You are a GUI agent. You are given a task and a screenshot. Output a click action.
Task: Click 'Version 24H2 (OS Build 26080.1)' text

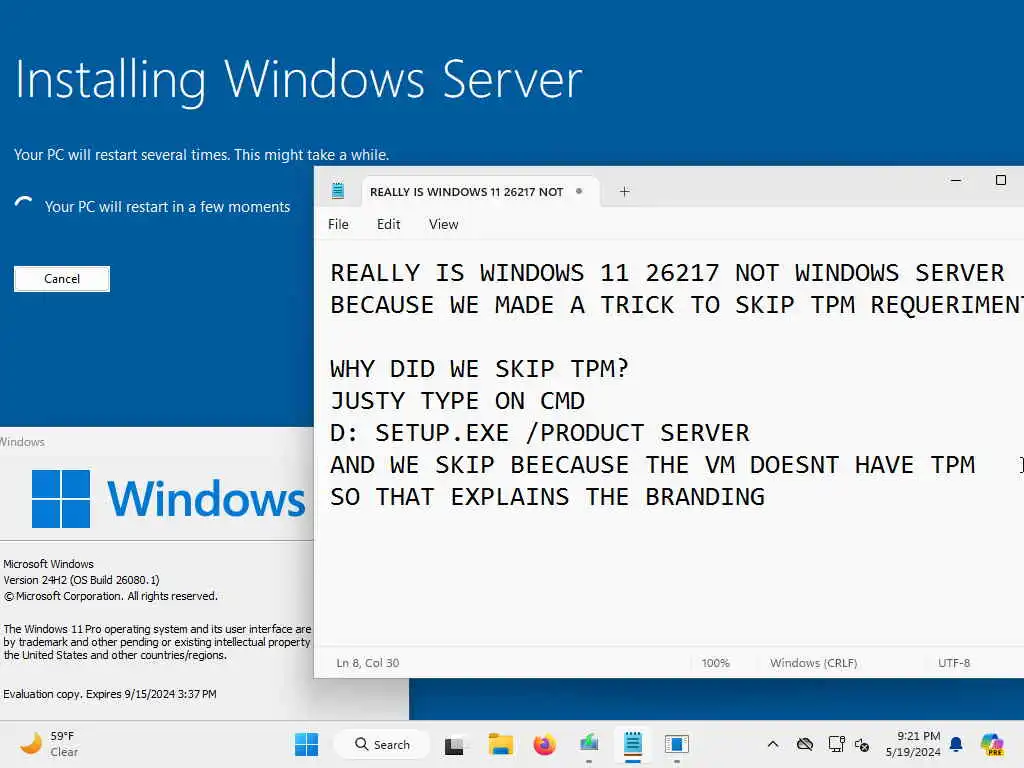(82, 580)
